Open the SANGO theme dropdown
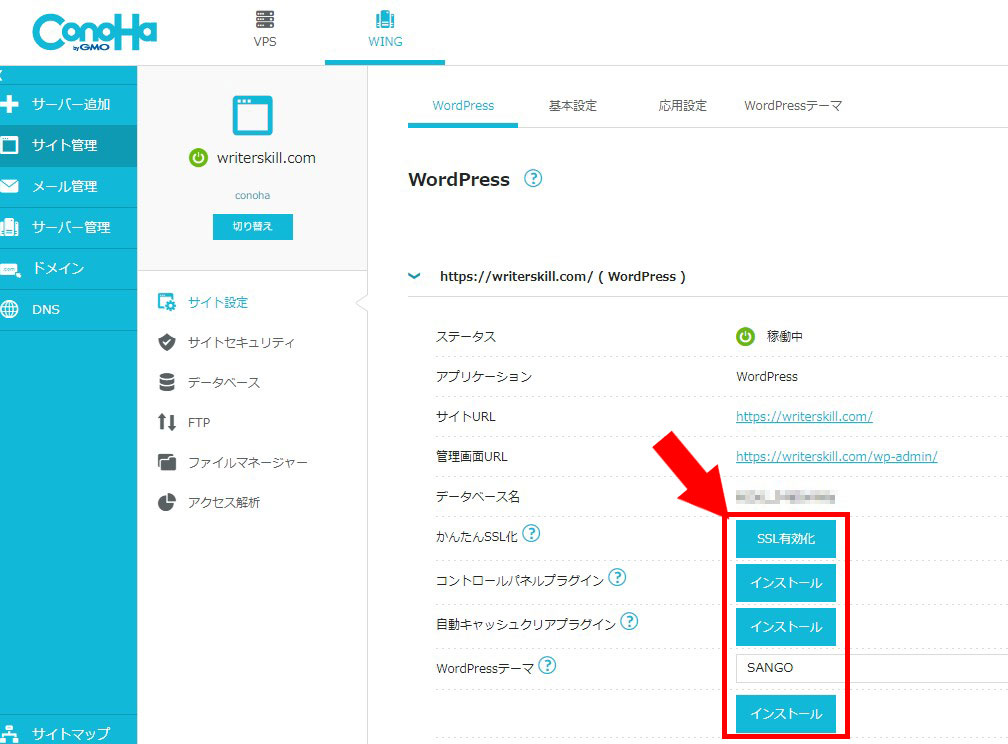Screen dimensions: 1008x744 click(872, 668)
